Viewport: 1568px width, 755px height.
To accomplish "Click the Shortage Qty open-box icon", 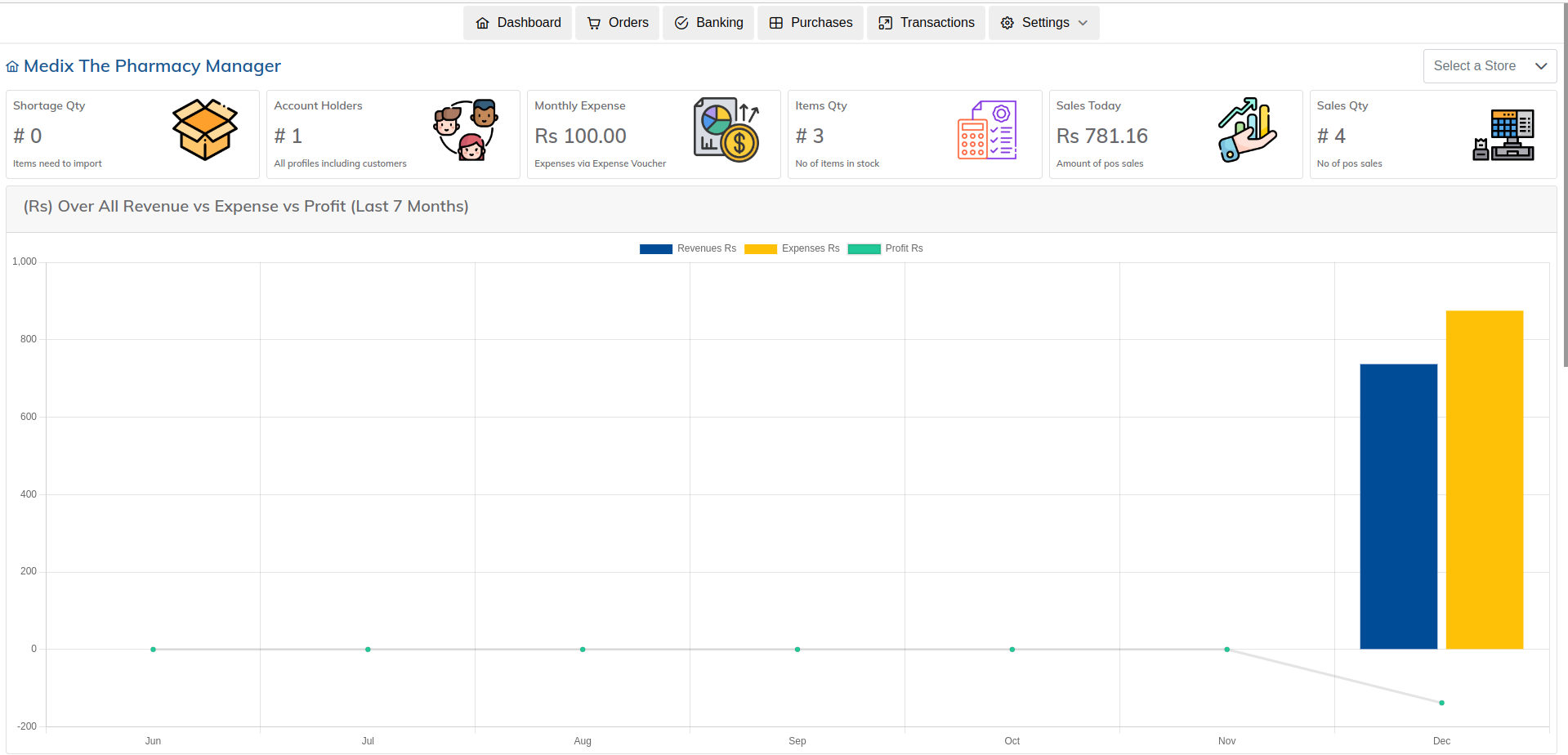I will 204,130.
